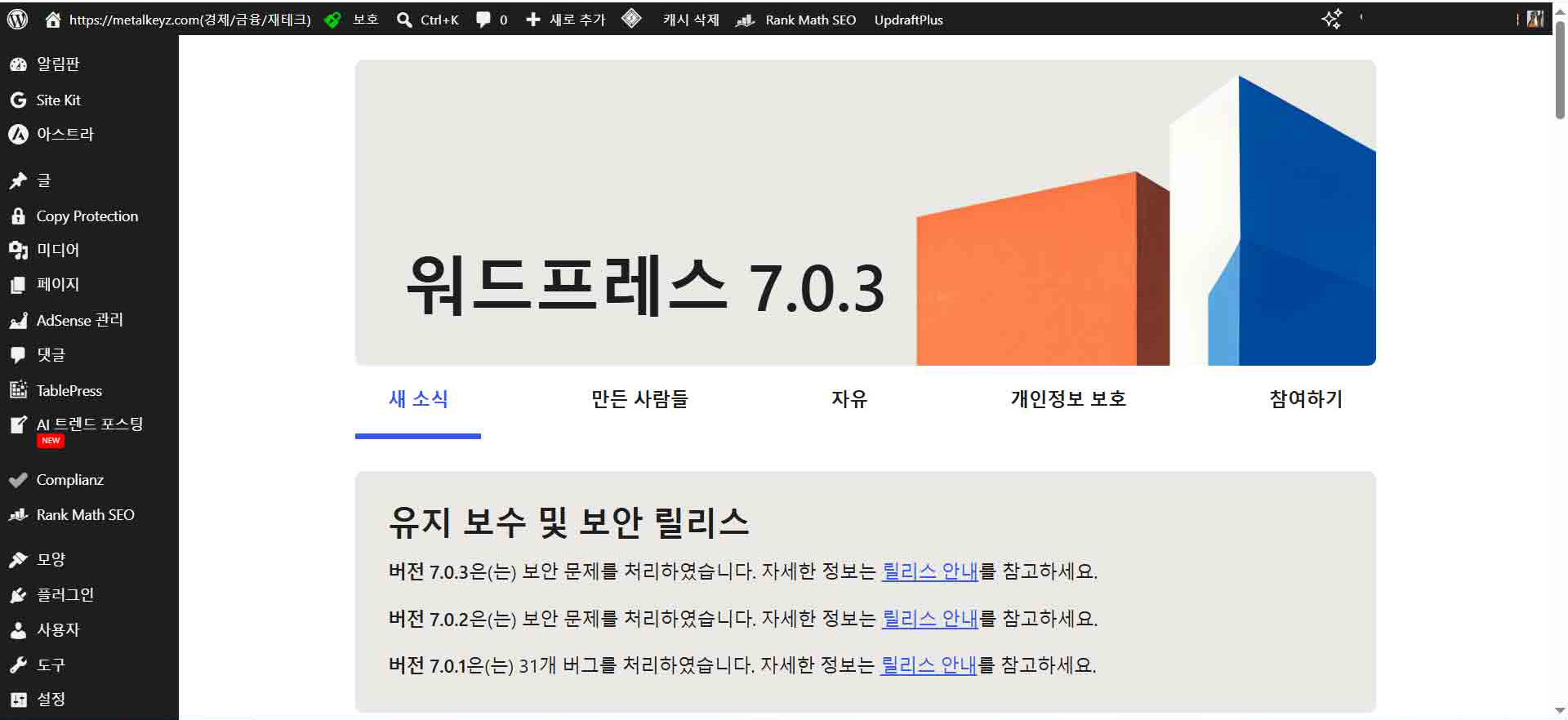The image size is (1568, 720).
Task: Click the AI 트렌드 포스팅 edit icon
Action: pos(18,424)
